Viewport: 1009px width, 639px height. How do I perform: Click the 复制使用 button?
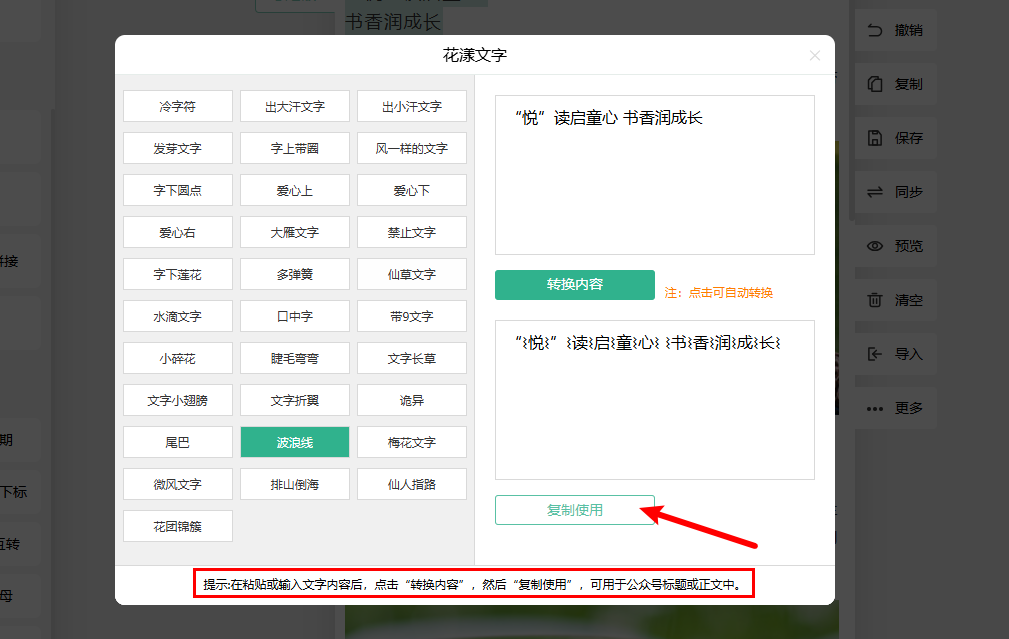pos(575,510)
